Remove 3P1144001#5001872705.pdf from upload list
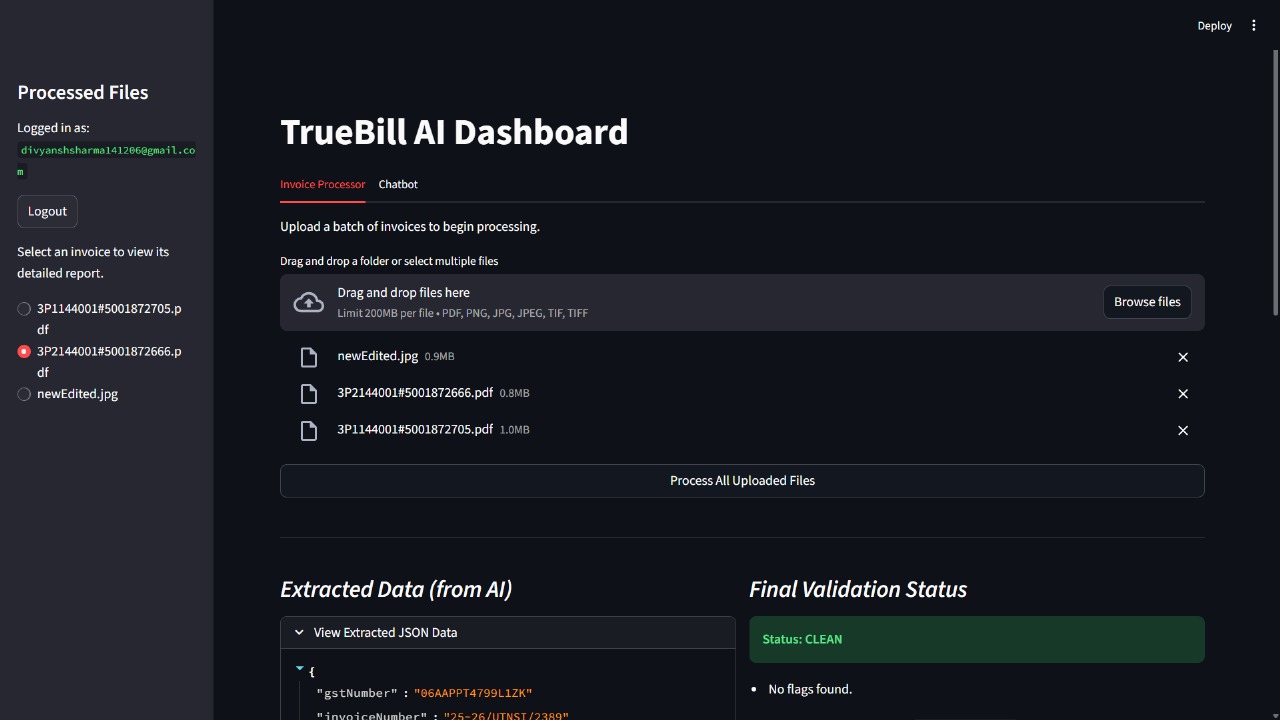Viewport: 1280px width, 720px height. point(1183,430)
